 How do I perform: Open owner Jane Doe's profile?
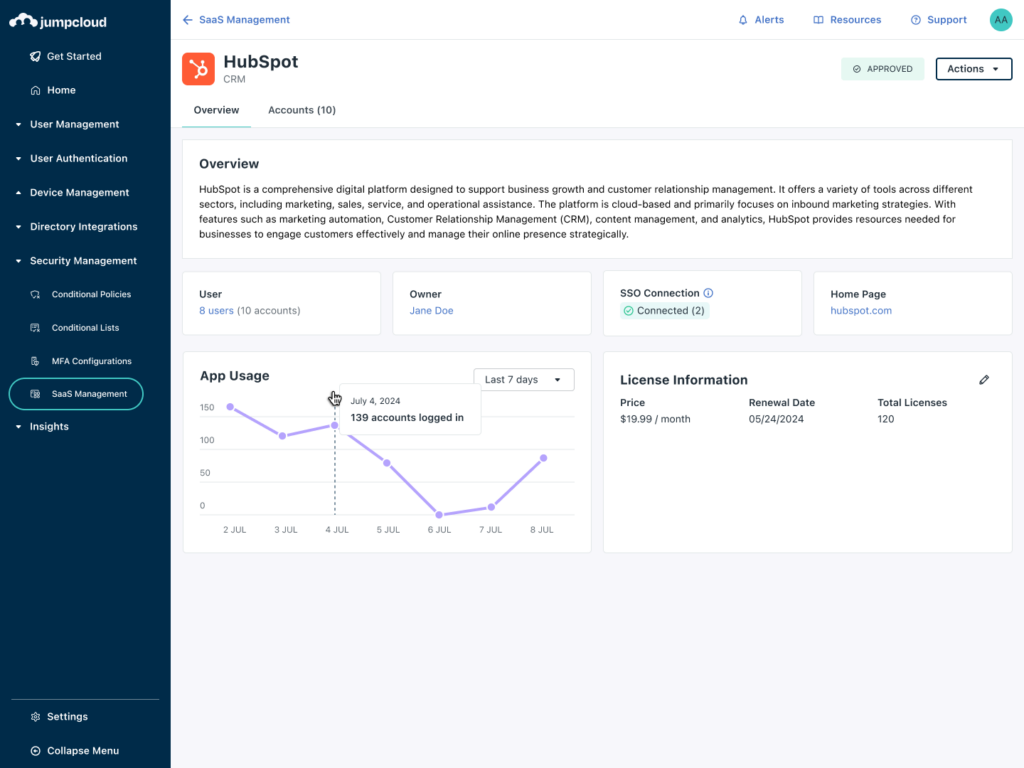(431, 310)
